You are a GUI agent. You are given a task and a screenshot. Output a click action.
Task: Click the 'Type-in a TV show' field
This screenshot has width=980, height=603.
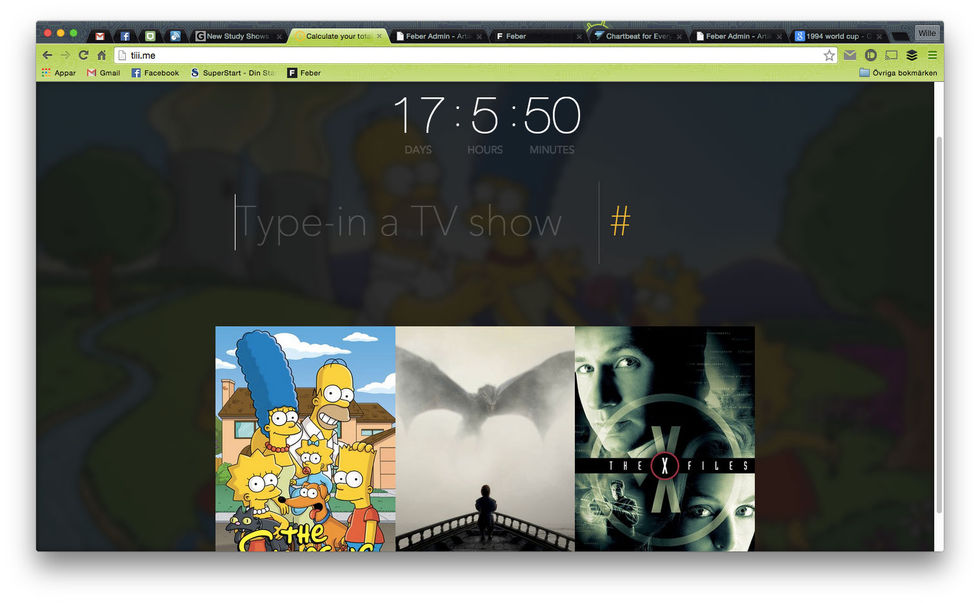click(400, 223)
